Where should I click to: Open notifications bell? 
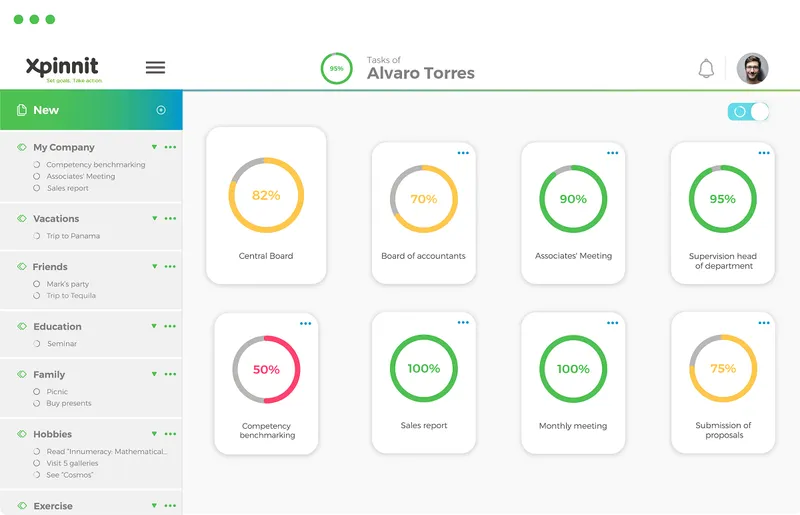click(x=706, y=68)
